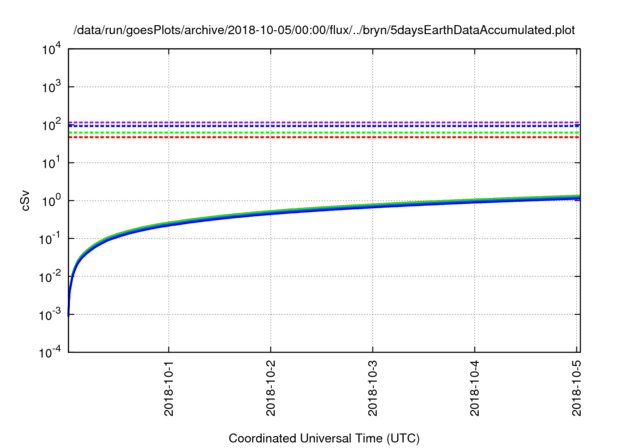Viewport: 640px width, 448px height.
Task: Click the green dashed threshold line
Action: [324, 133]
